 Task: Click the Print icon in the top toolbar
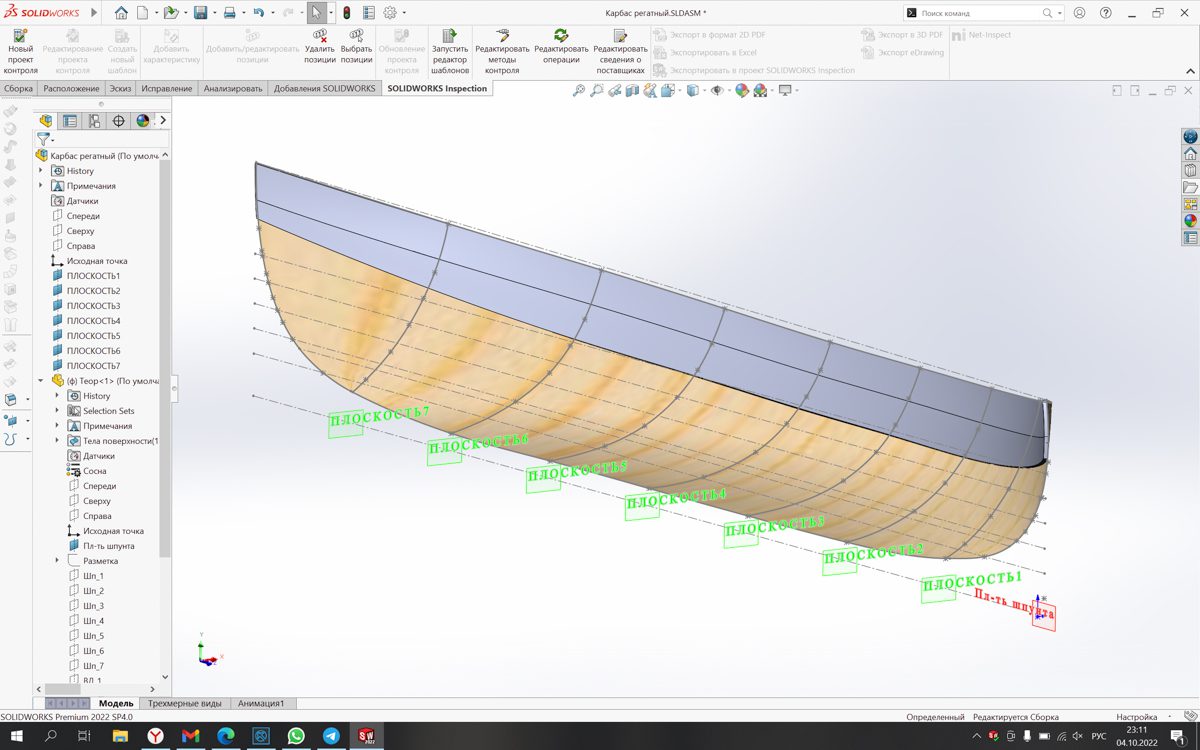tap(229, 13)
